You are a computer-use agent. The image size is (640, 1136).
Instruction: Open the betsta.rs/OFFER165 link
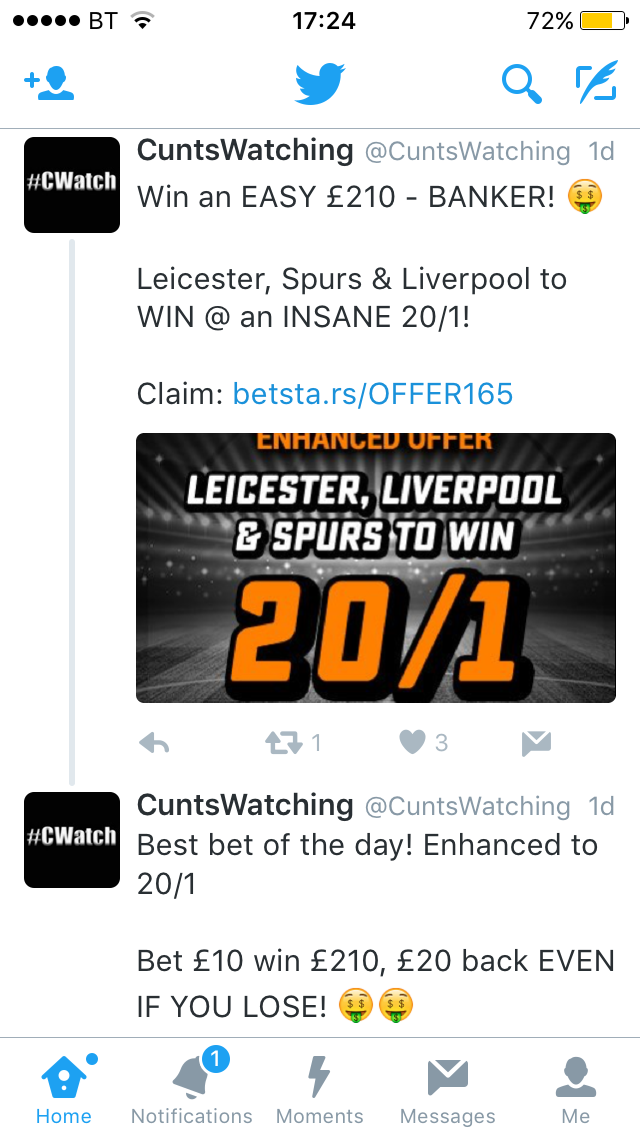(x=373, y=394)
